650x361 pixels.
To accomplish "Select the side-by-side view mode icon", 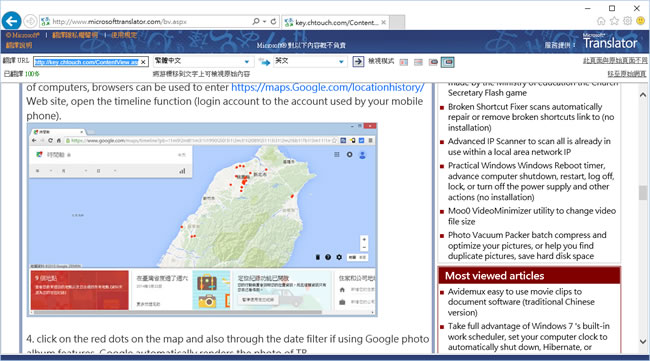I will [403, 62].
